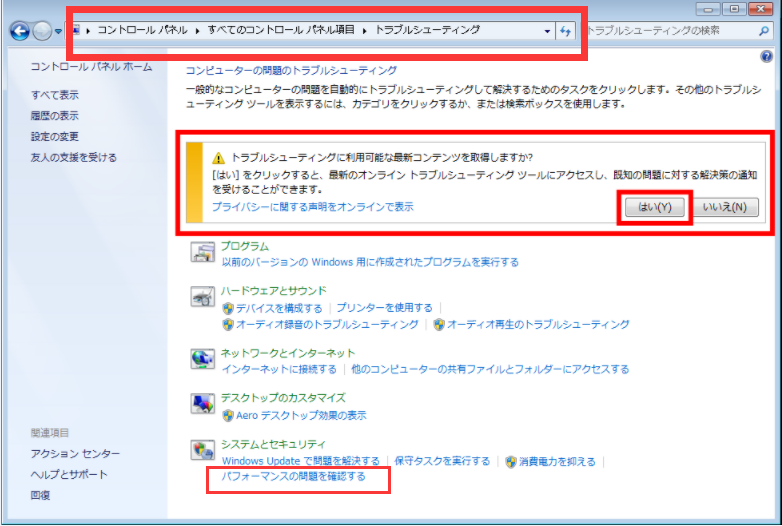Open デスクトップのカスタマイズ heading
Image resolution: width=782 pixels, height=526 pixels.
coord(283,398)
